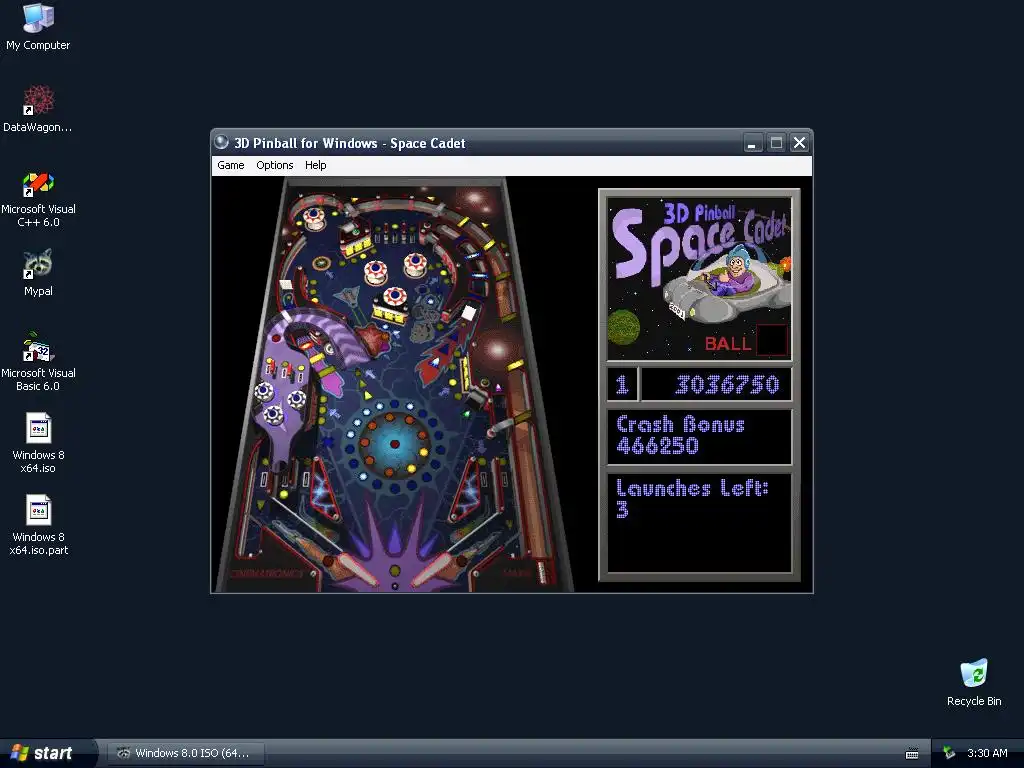Screen dimensions: 1024x768
Task: Minimize the 3D Pinball window
Action: (x=753, y=142)
